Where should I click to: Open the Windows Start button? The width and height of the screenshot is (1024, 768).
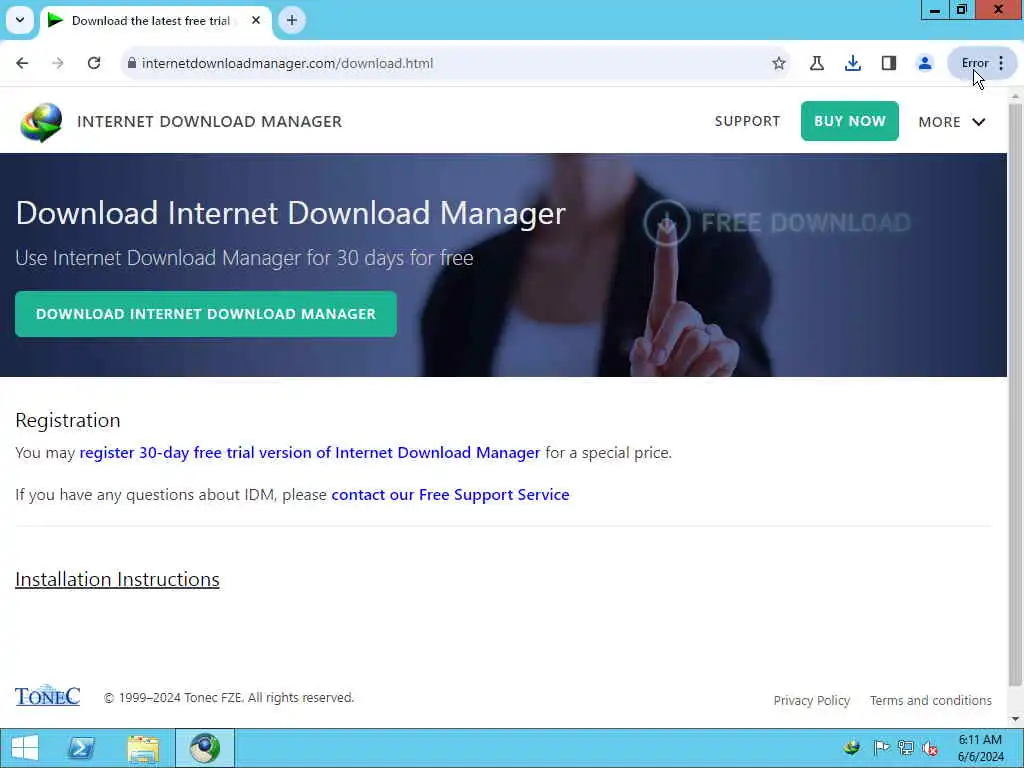pyautogui.click(x=25, y=748)
